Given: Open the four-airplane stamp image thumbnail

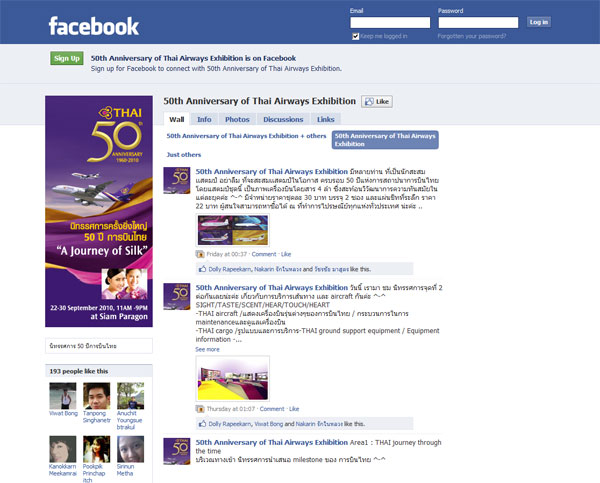Looking at the screenshot, I should pyautogui.click(x=233, y=230).
